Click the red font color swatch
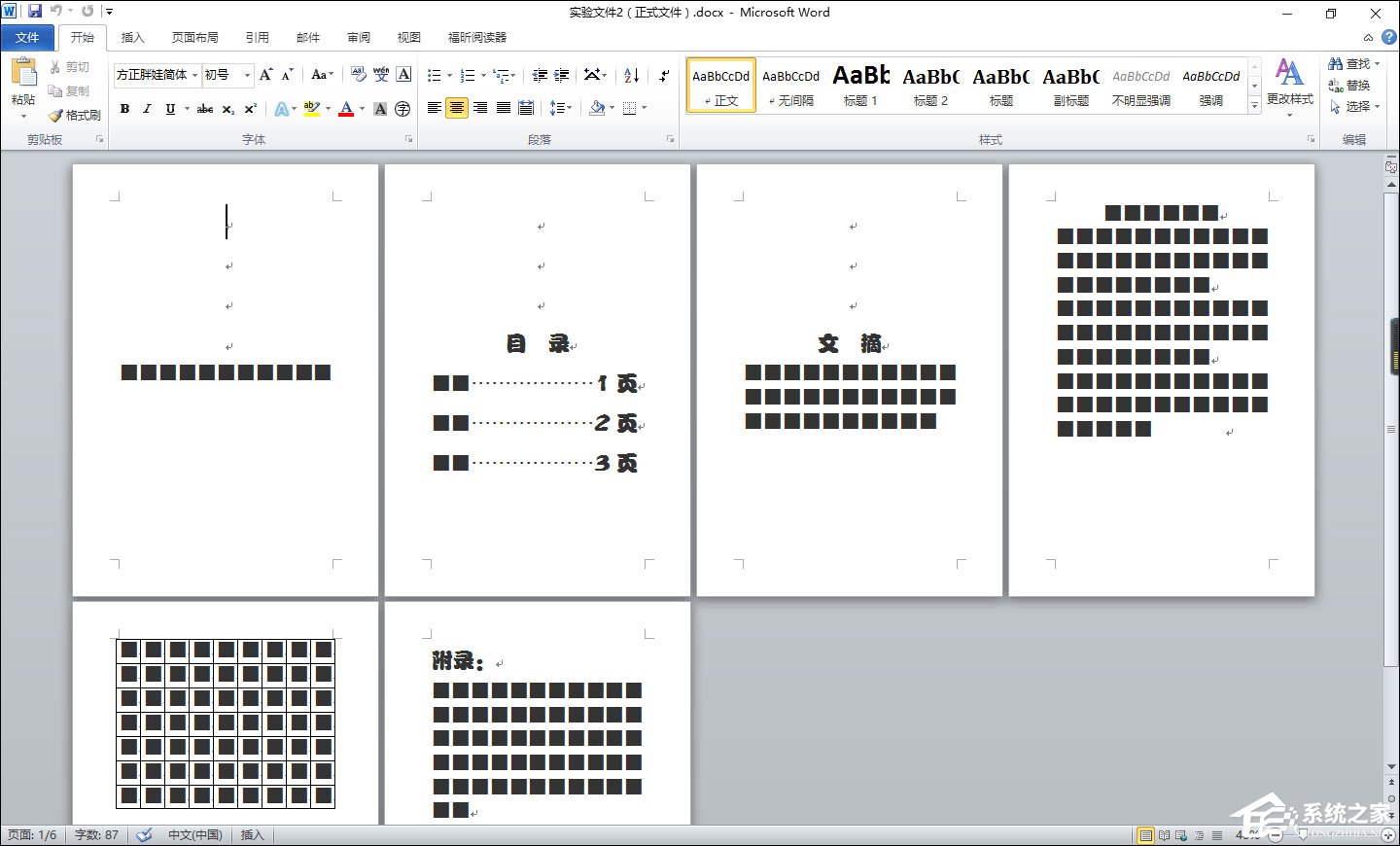The image size is (1400, 846). coord(346,109)
